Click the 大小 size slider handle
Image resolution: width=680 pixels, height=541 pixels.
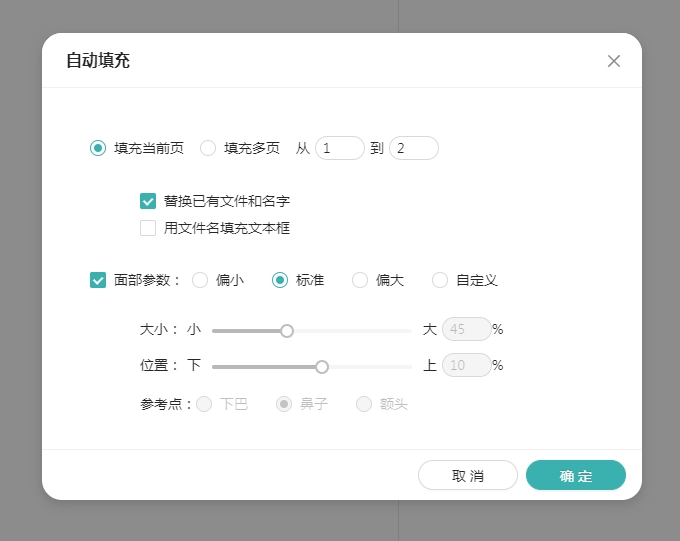click(x=287, y=331)
